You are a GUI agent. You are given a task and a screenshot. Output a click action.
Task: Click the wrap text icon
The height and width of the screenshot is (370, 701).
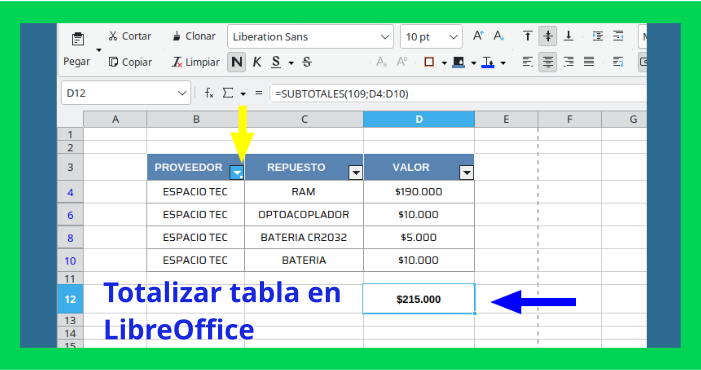pos(618,62)
